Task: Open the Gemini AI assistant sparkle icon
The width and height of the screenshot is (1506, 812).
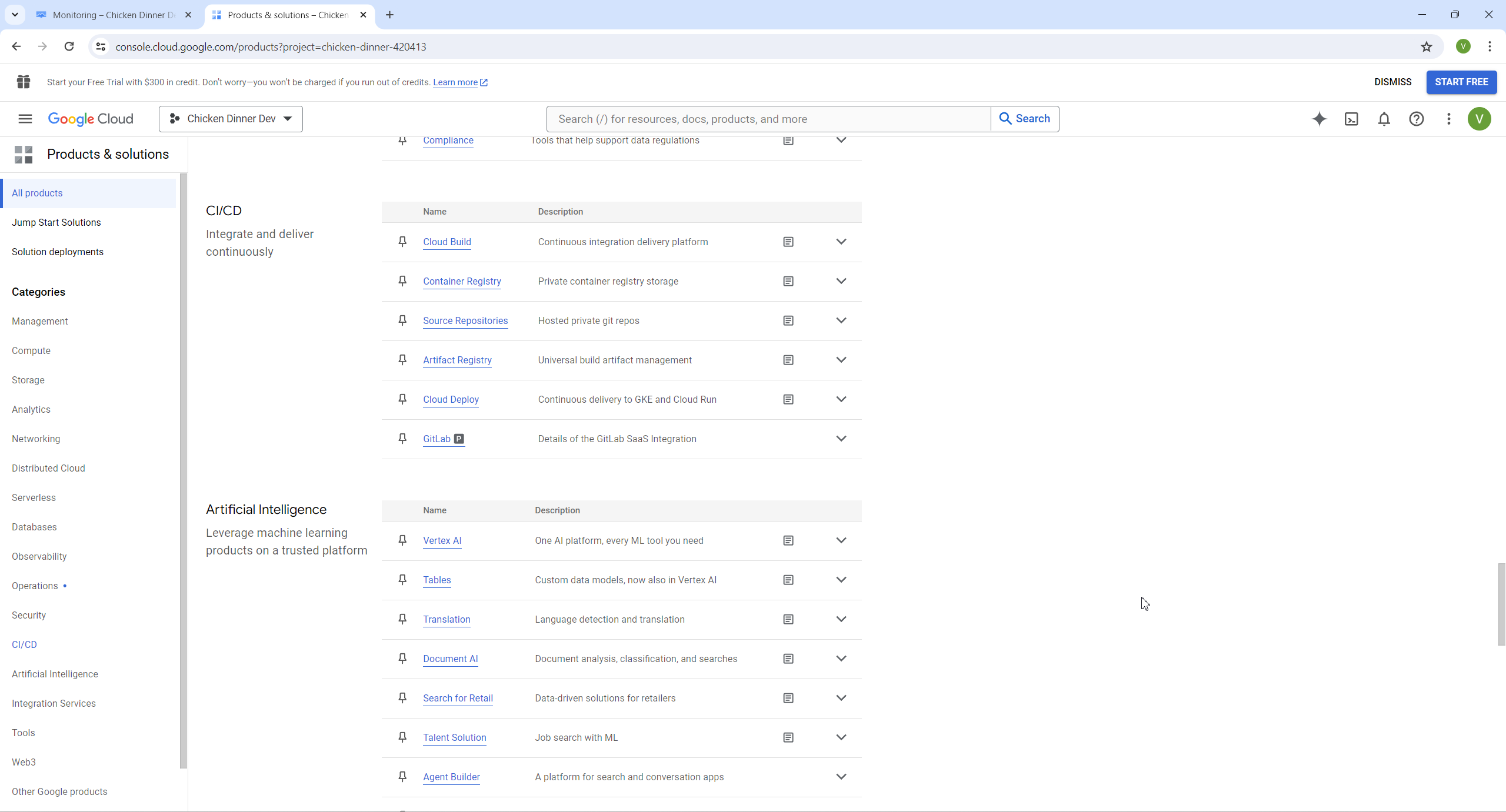Action: (x=1320, y=119)
